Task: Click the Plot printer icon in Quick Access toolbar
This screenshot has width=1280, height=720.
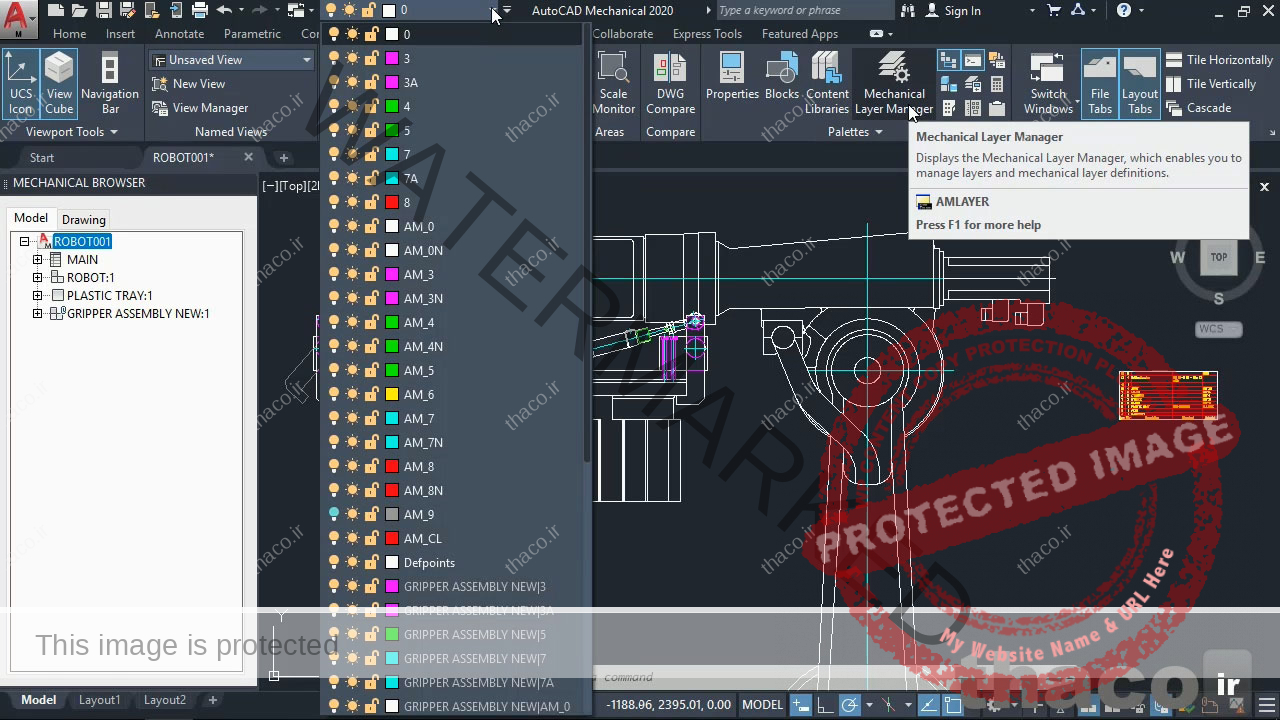Action: 200,10
